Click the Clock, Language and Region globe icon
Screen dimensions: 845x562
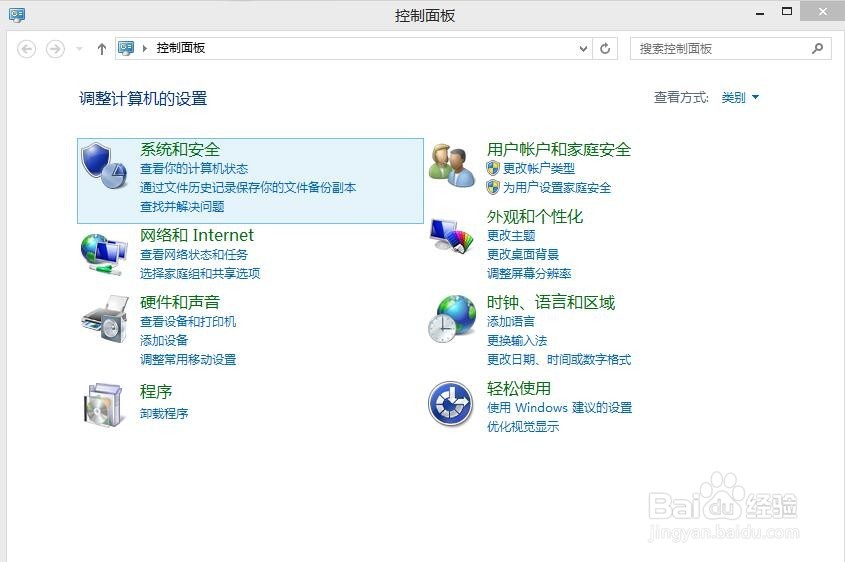452,319
